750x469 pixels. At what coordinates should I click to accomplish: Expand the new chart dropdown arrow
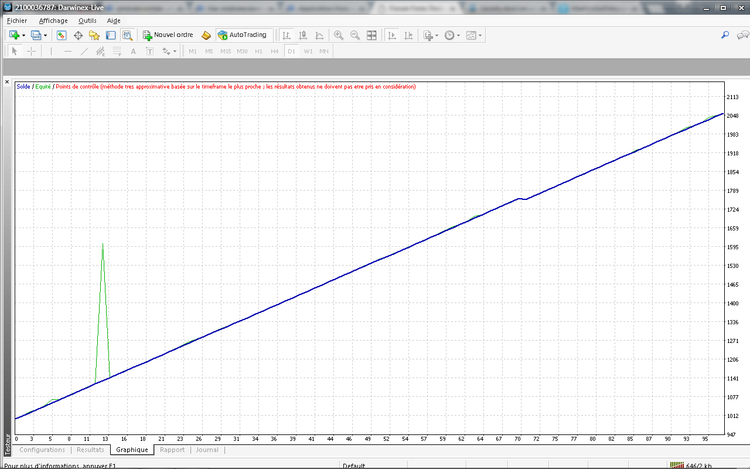23,35
